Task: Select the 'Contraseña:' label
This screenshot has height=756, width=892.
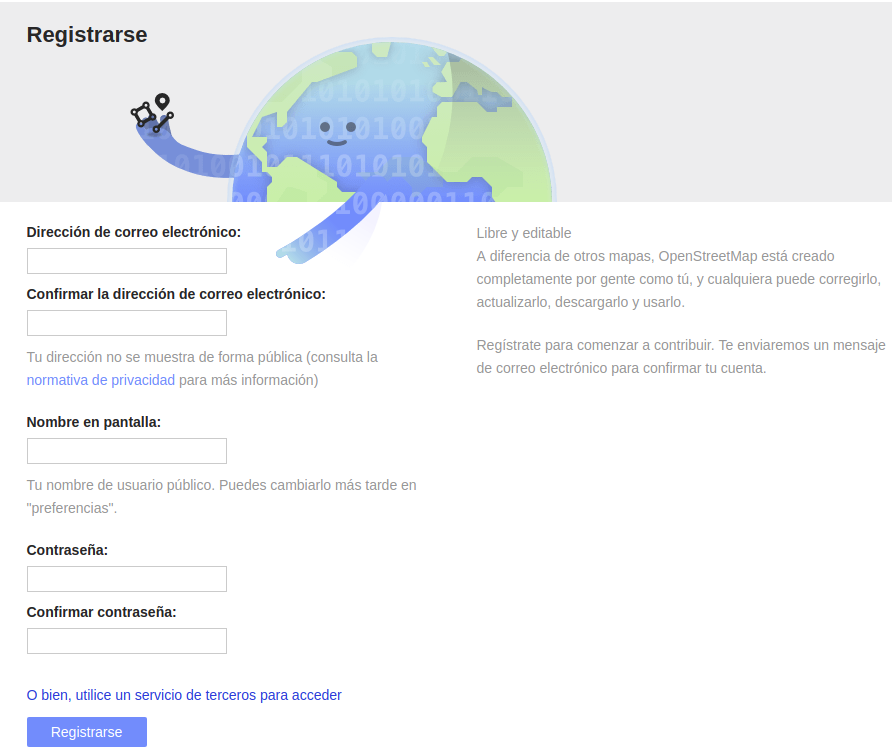Action: tap(67, 550)
